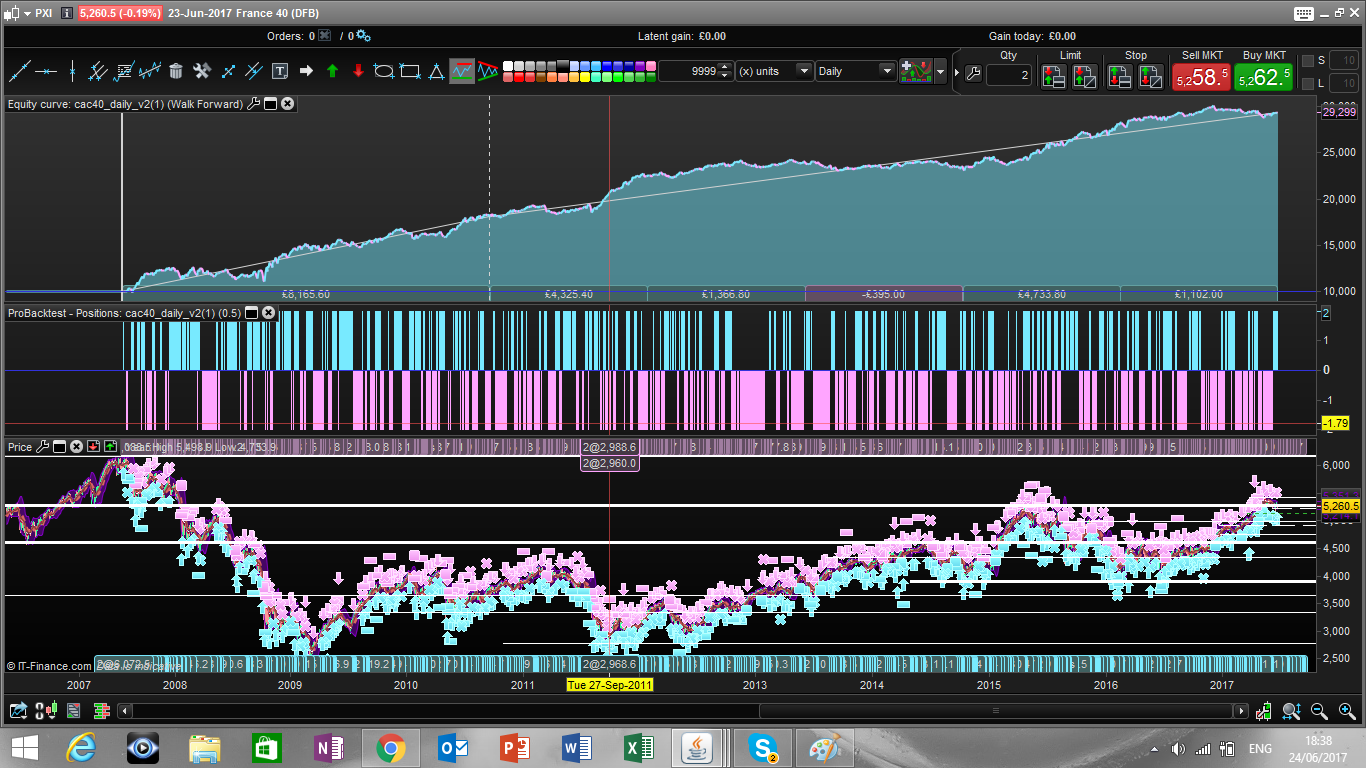1366x768 pixels.
Task: Select the trash can delete-objects tool
Action: pyautogui.click(x=176, y=71)
